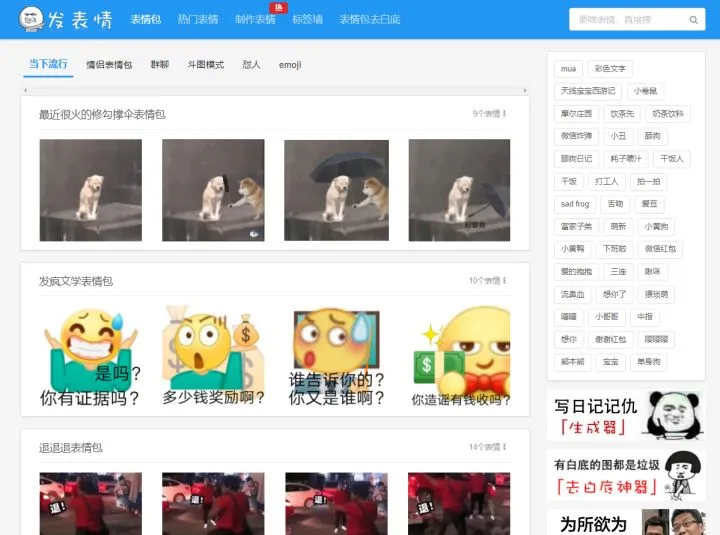This screenshot has height=535, width=720.
Task: Go to 制作表情 in the top navigation
Action: (x=255, y=20)
